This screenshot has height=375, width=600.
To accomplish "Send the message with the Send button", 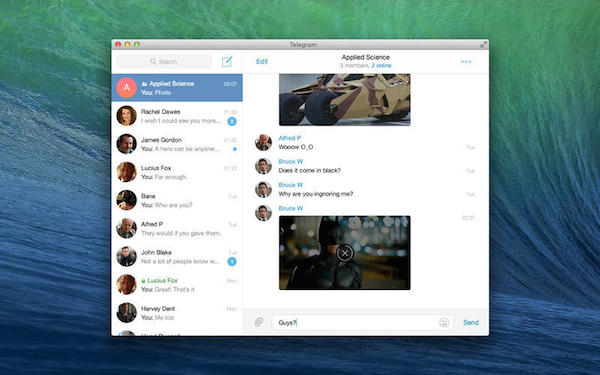I will click(x=471, y=323).
